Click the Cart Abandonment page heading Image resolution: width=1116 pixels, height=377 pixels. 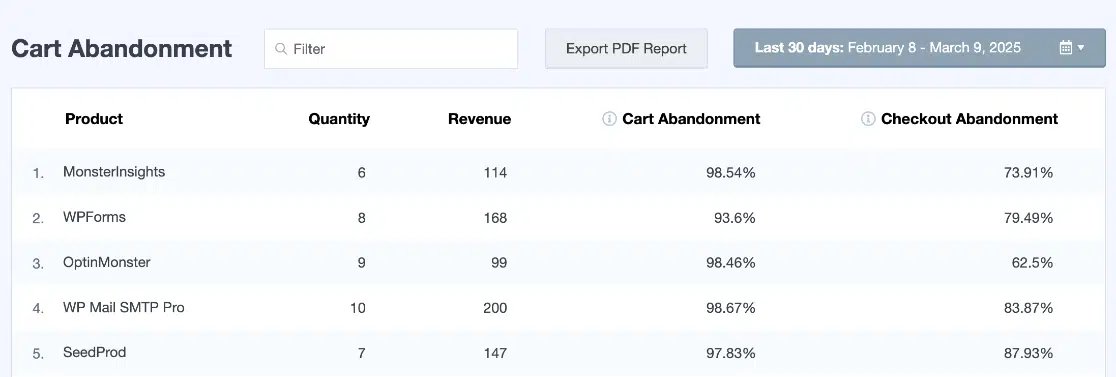(122, 48)
